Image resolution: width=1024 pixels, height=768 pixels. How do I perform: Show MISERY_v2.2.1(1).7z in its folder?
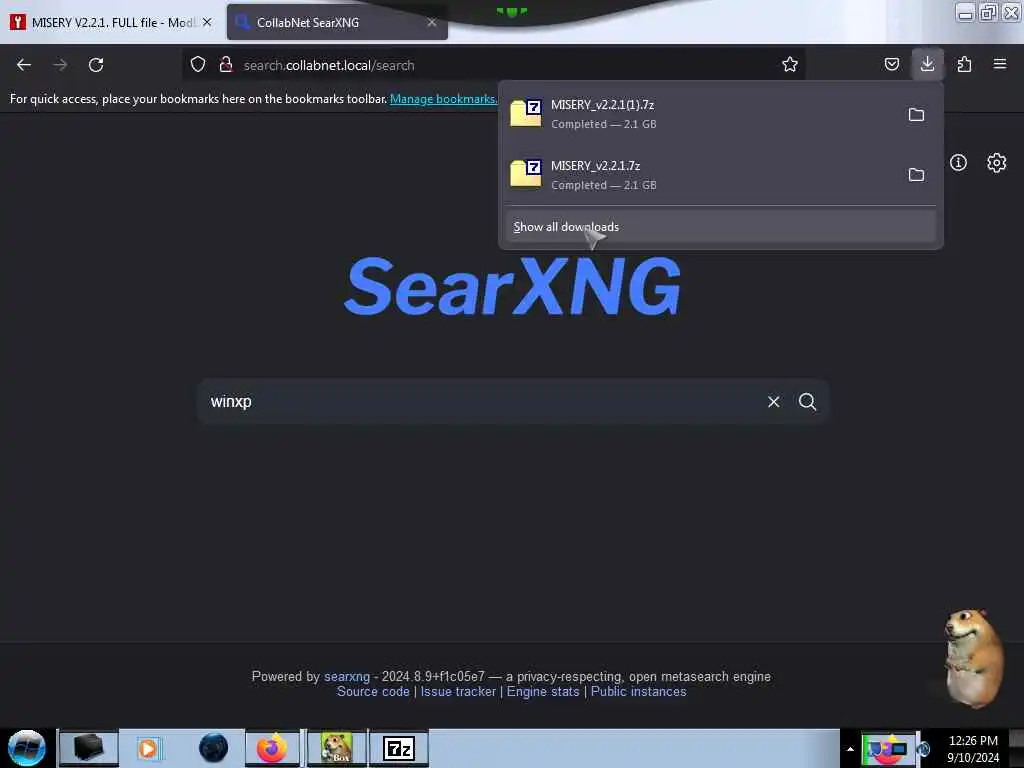916,115
